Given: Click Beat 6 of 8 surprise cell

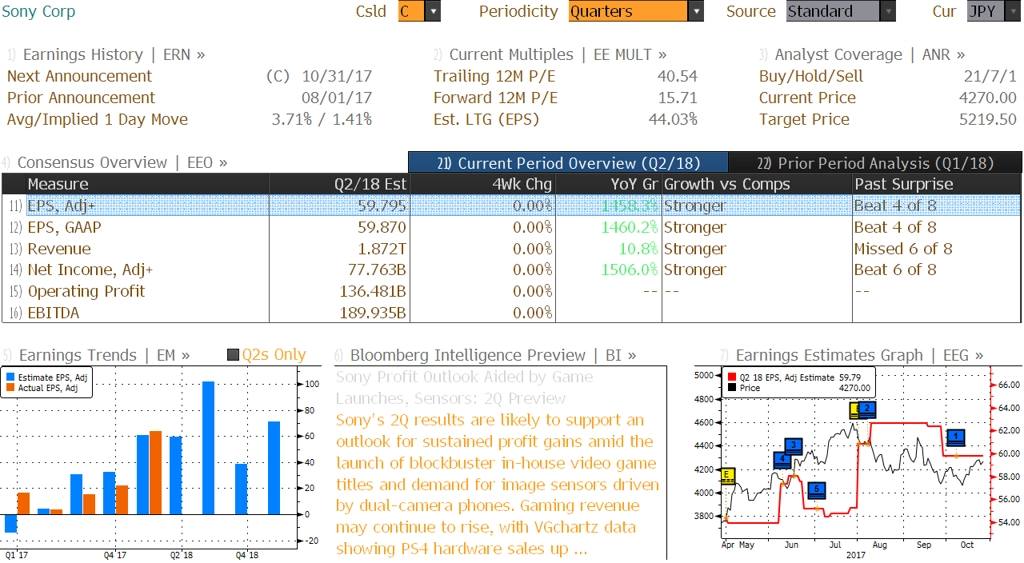Looking at the screenshot, I should [x=895, y=270].
